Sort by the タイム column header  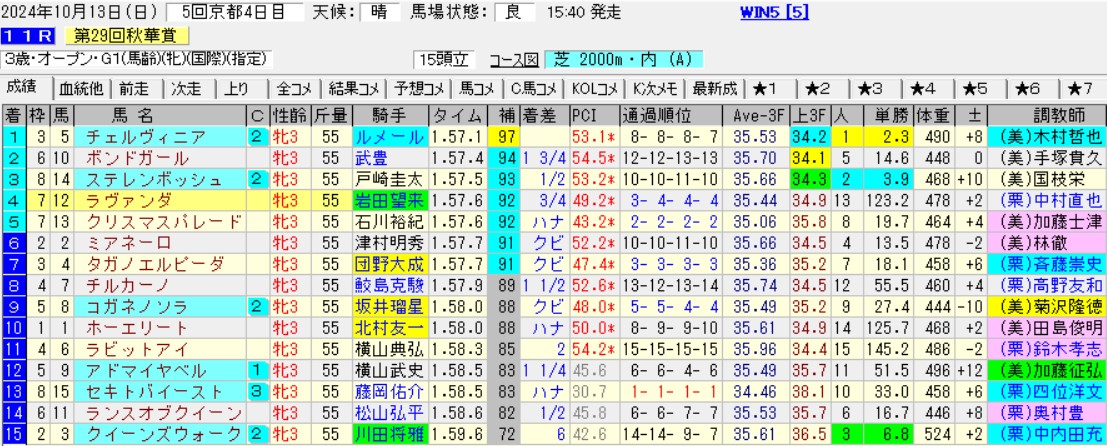(464, 112)
